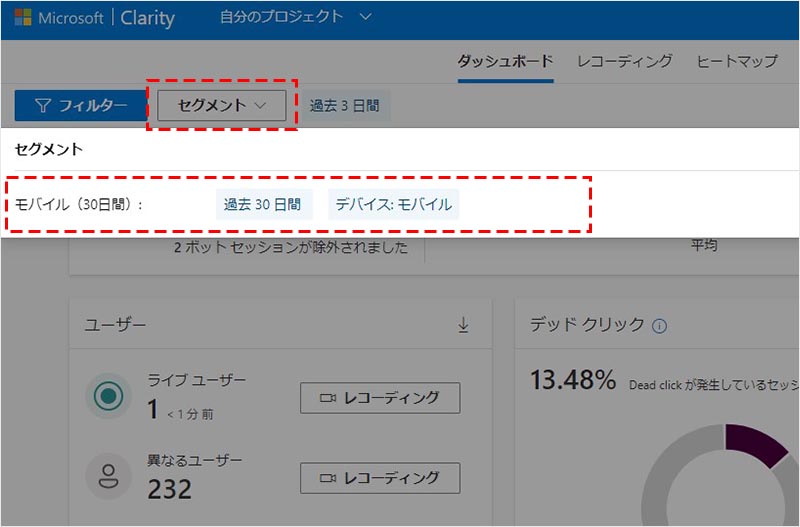Viewport: 800px width, 527px height.
Task: Click the info icon beside デッド クリック
Action: coord(659,326)
